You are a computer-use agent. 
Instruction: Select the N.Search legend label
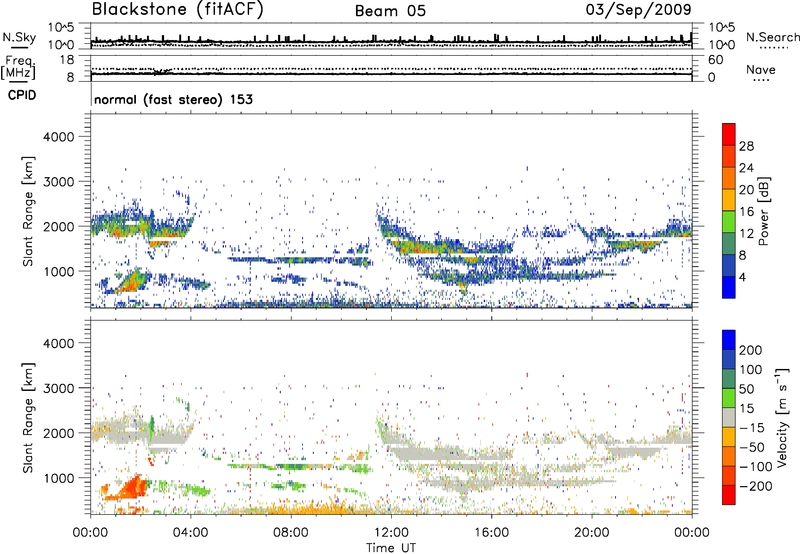[x=772, y=37]
